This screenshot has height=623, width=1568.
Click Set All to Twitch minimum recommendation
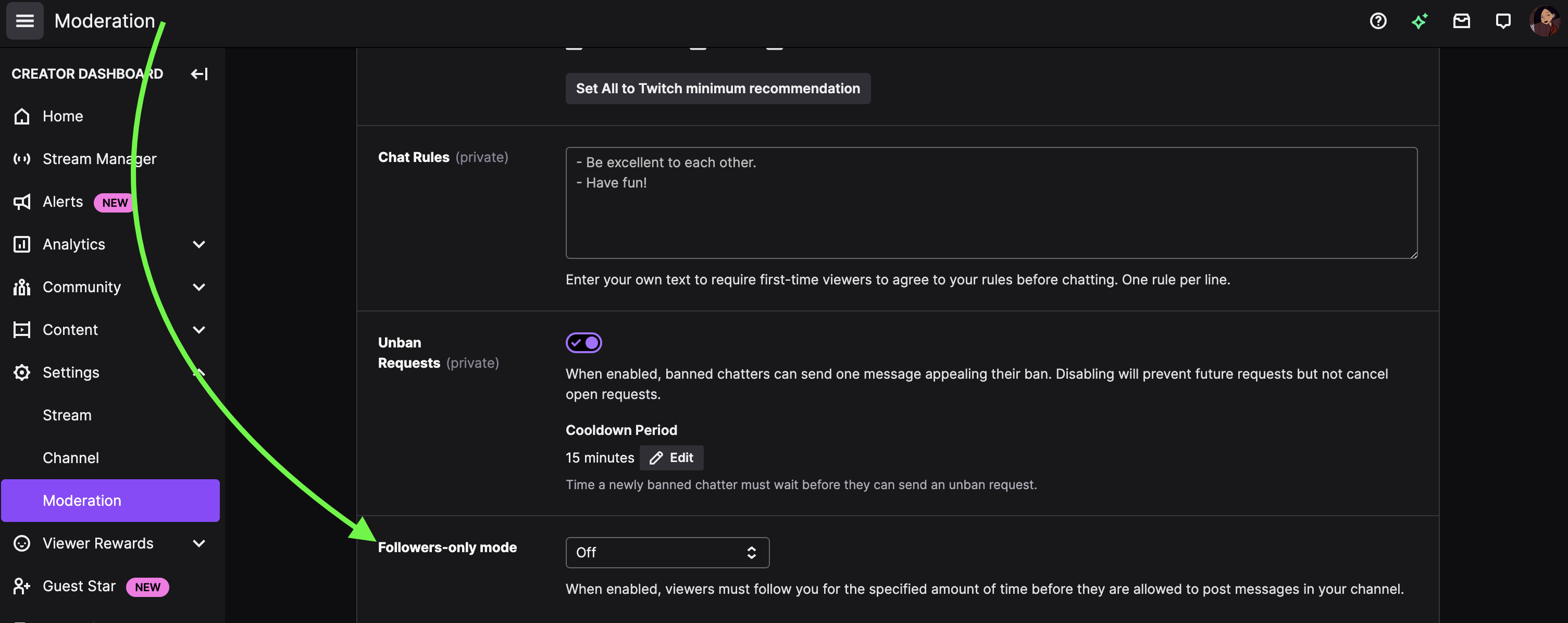718,89
